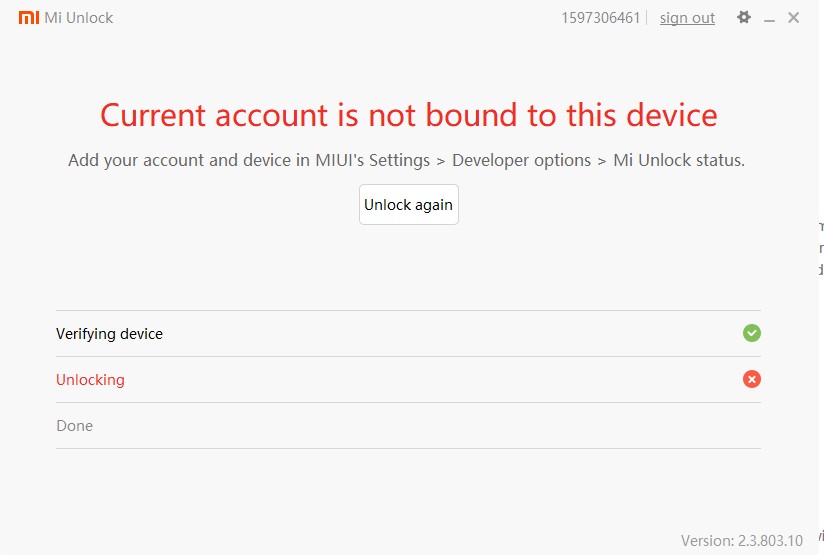Click the background window text at right edge
The image size is (824, 555).
(820, 247)
